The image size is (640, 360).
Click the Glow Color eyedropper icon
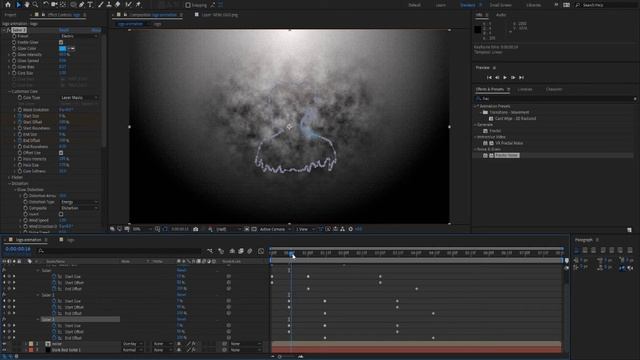pyautogui.click(x=71, y=49)
